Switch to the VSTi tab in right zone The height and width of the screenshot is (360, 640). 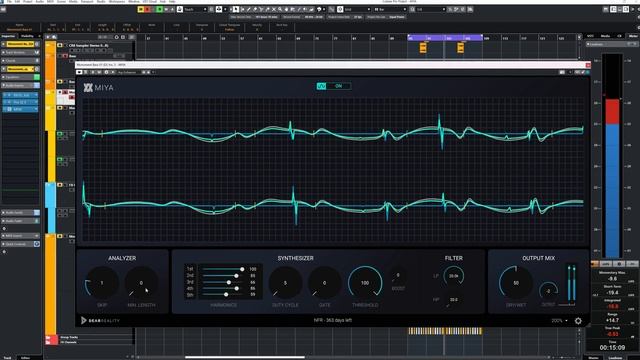[x=591, y=36]
